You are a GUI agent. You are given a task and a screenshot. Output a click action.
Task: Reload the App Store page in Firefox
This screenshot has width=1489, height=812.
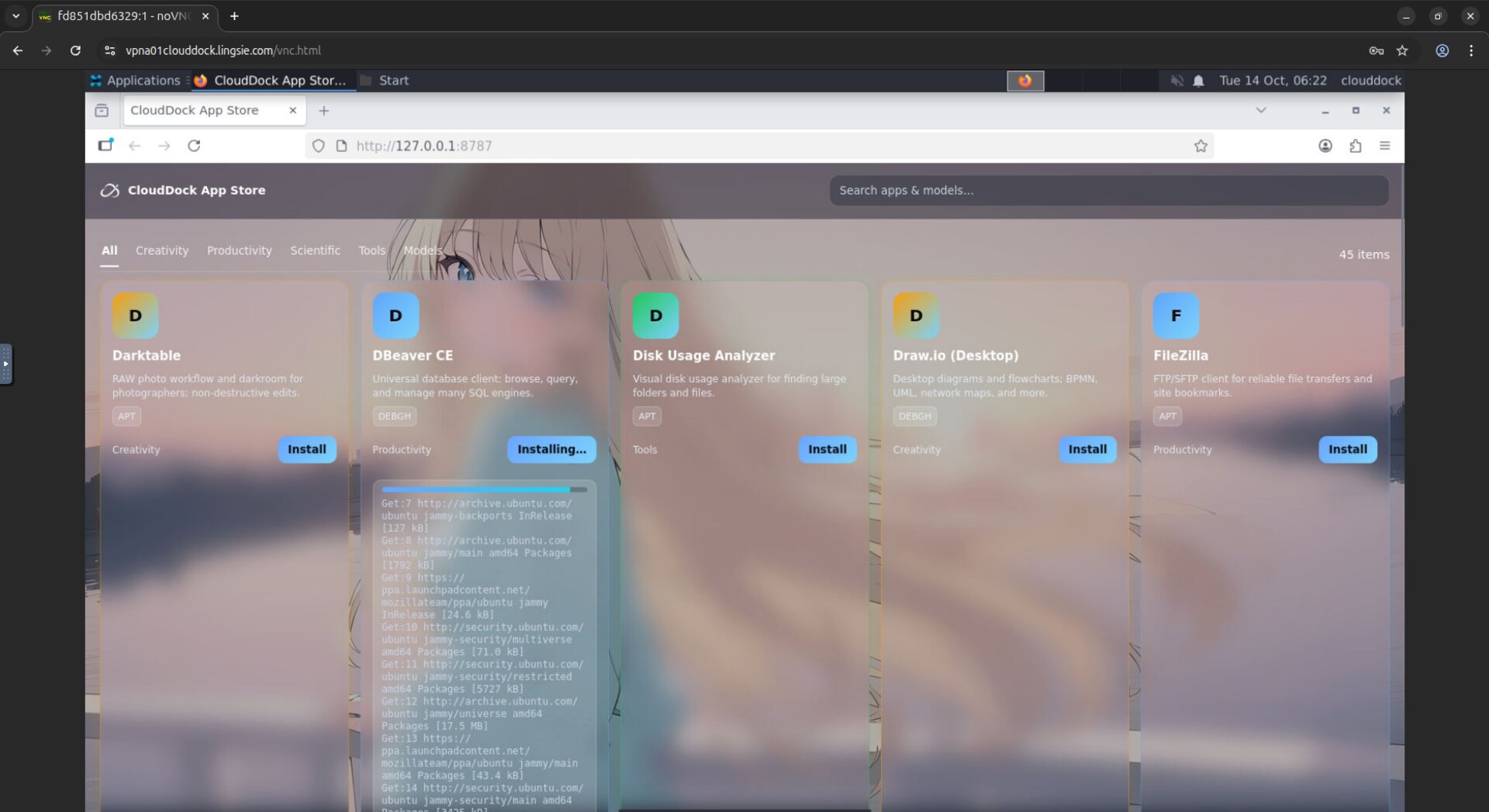194,146
